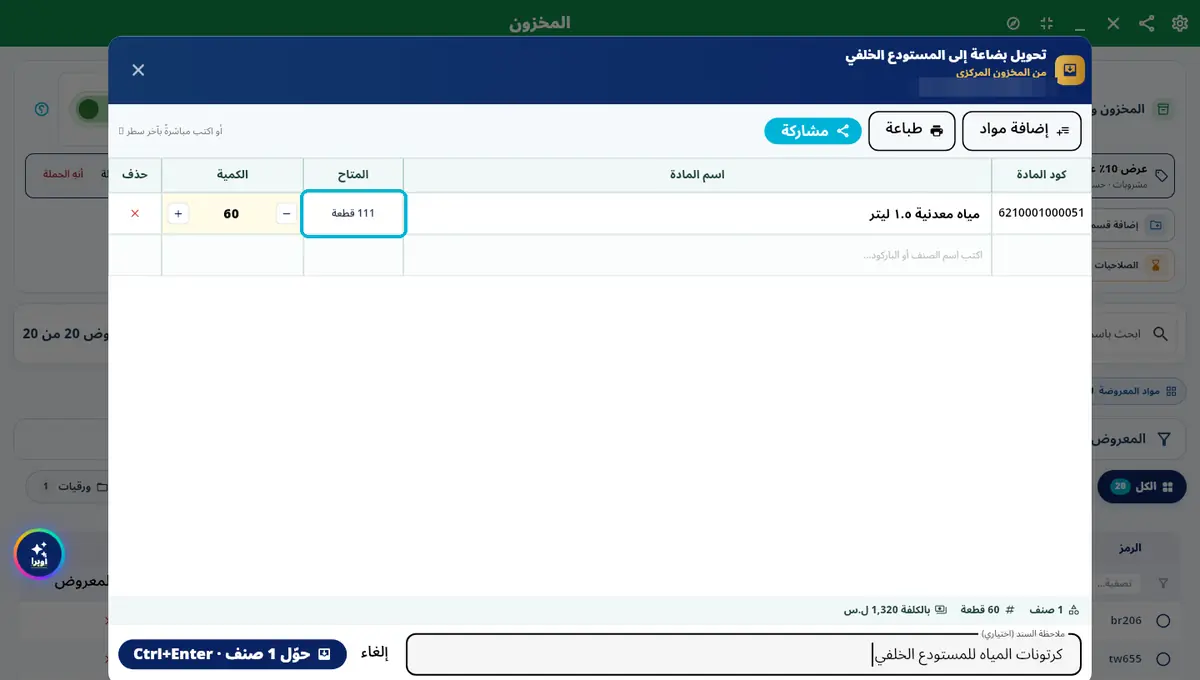Toggle the green switch in background page
Screen dimensions: 1200x680
[88, 109]
